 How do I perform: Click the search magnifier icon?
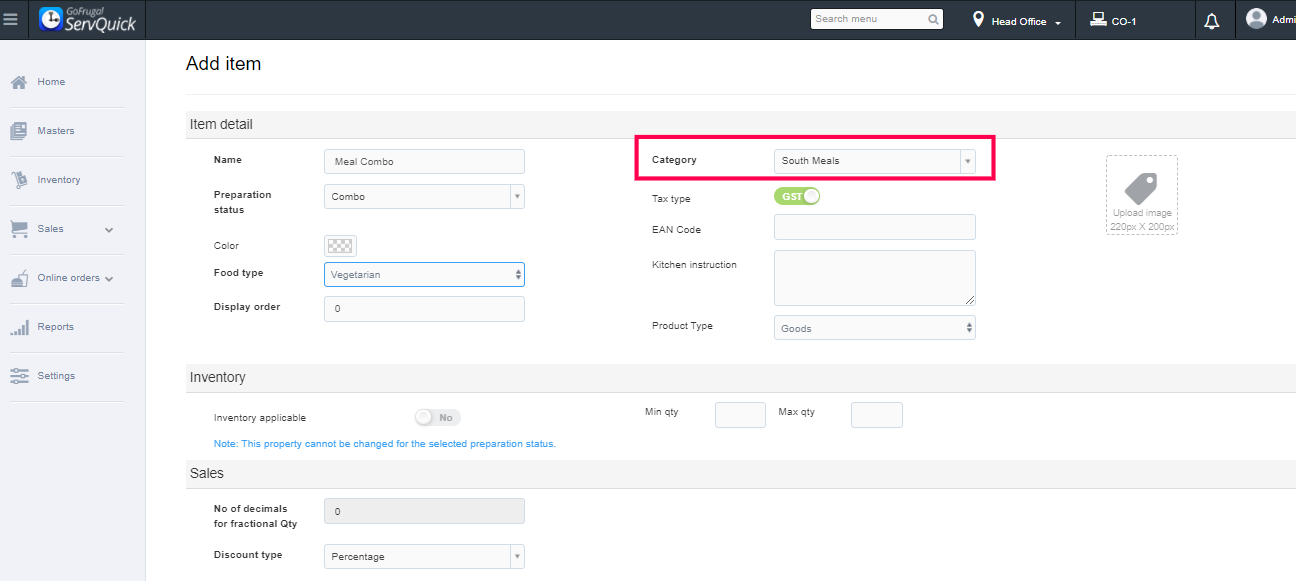click(933, 19)
